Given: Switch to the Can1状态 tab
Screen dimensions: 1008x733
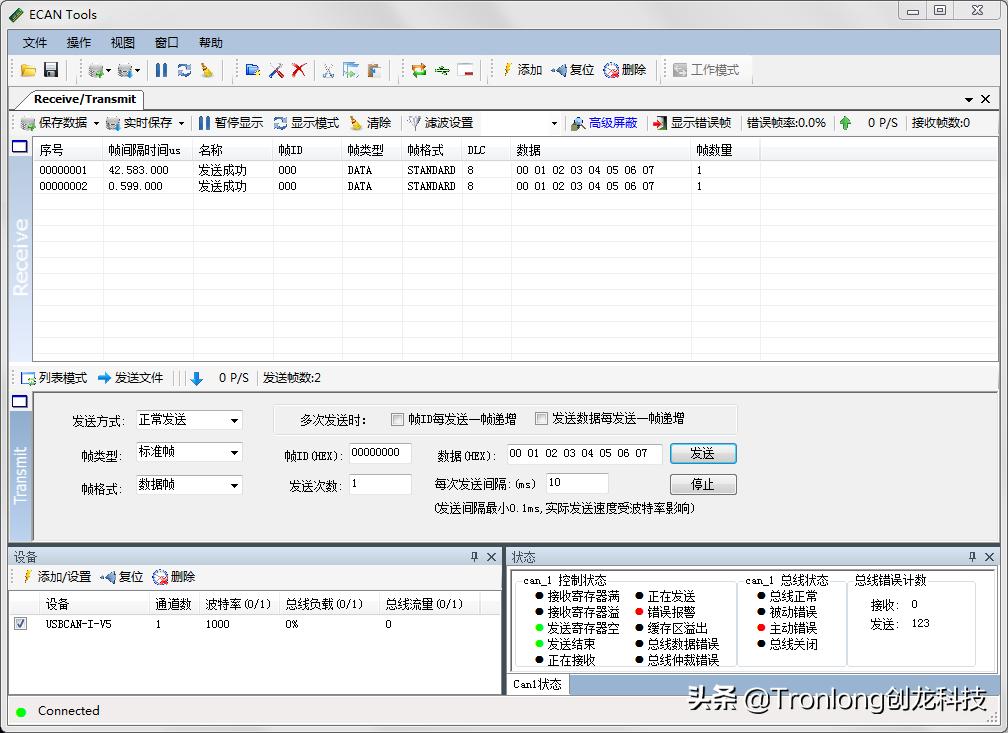Looking at the screenshot, I should 537,685.
